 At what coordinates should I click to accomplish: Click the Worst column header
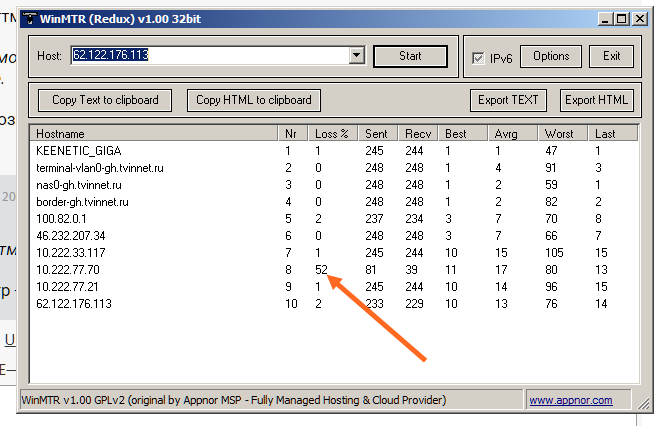coord(564,133)
